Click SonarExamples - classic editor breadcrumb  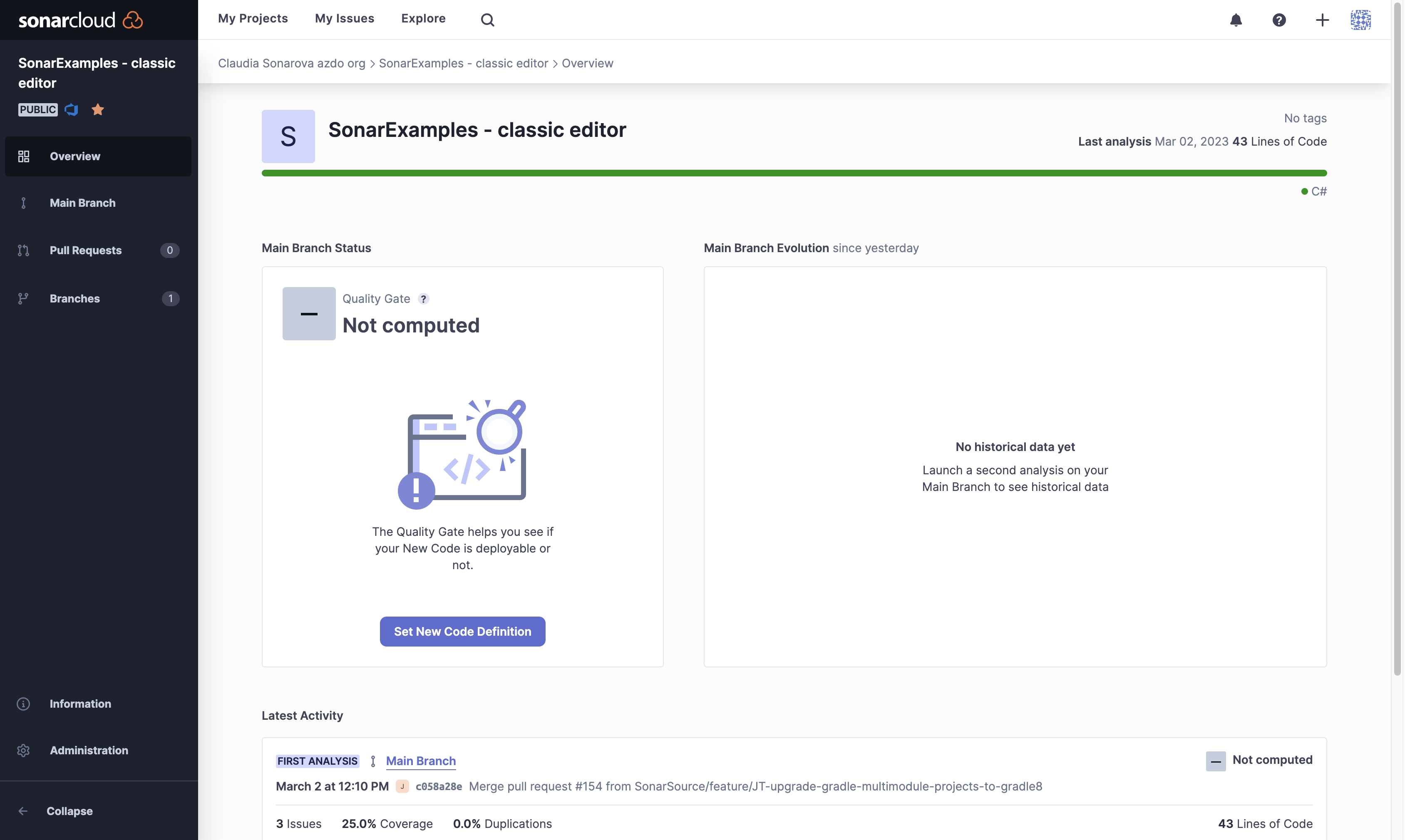464,63
